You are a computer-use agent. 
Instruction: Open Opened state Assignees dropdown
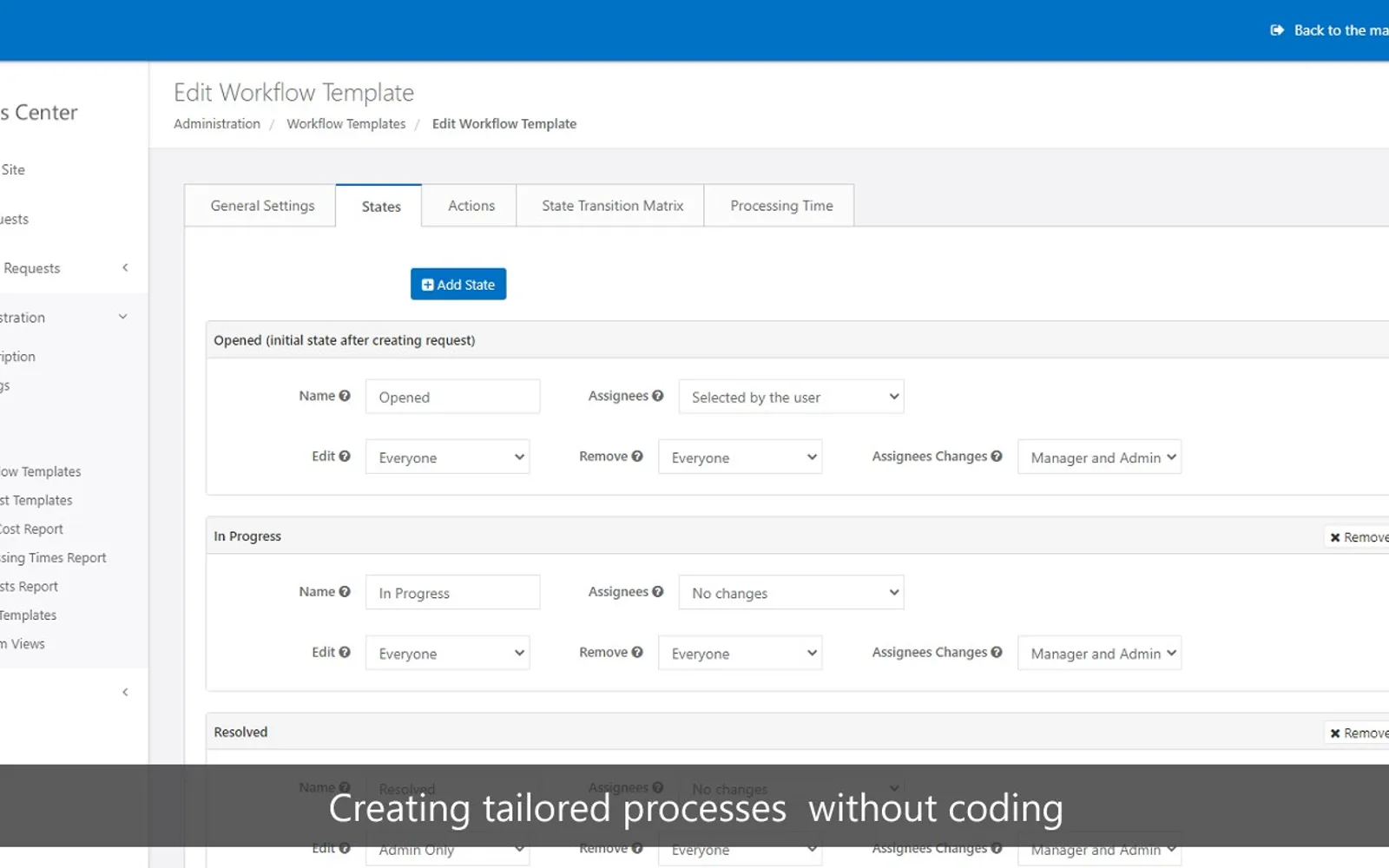tap(791, 397)
